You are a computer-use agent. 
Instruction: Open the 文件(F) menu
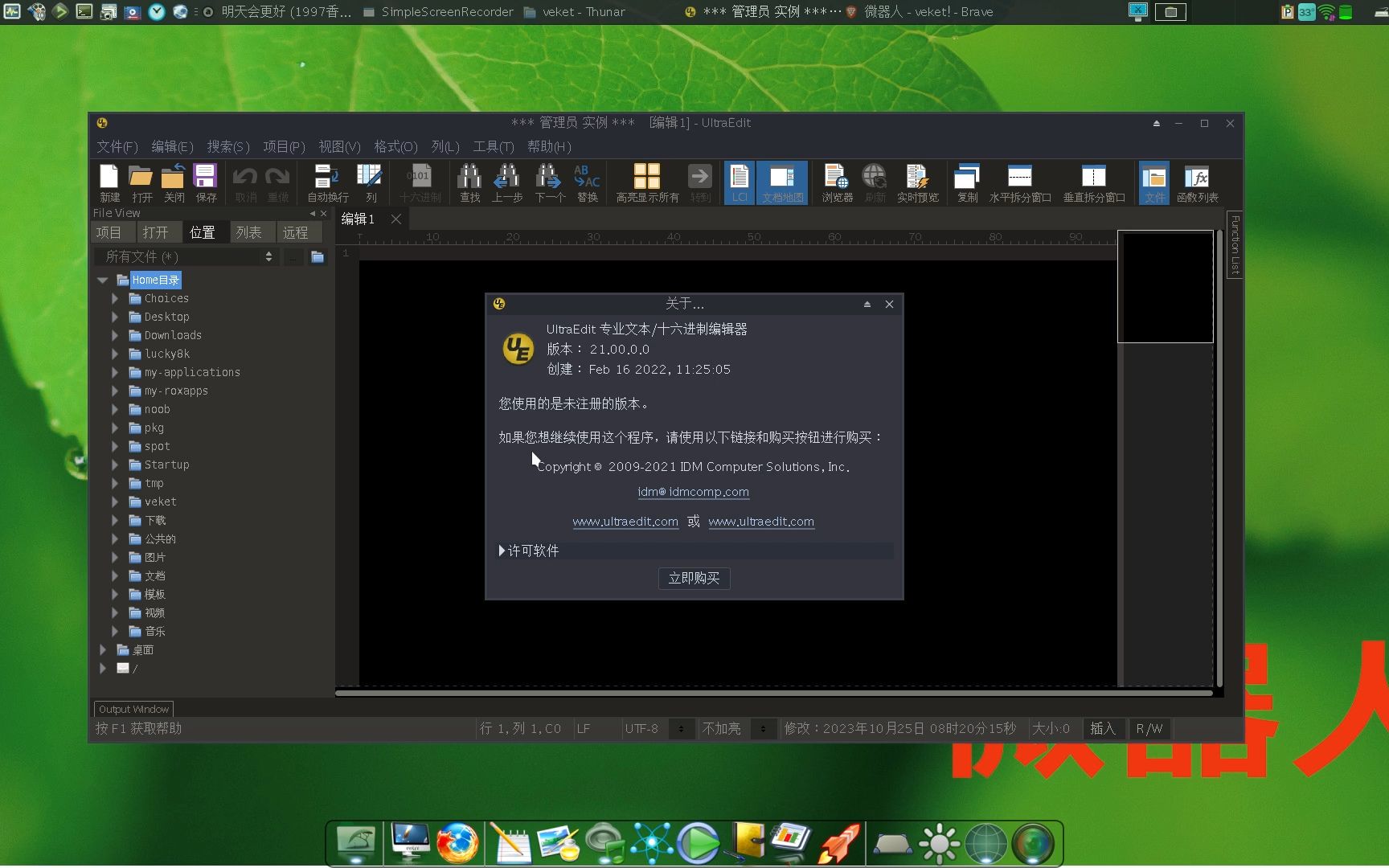117,146
